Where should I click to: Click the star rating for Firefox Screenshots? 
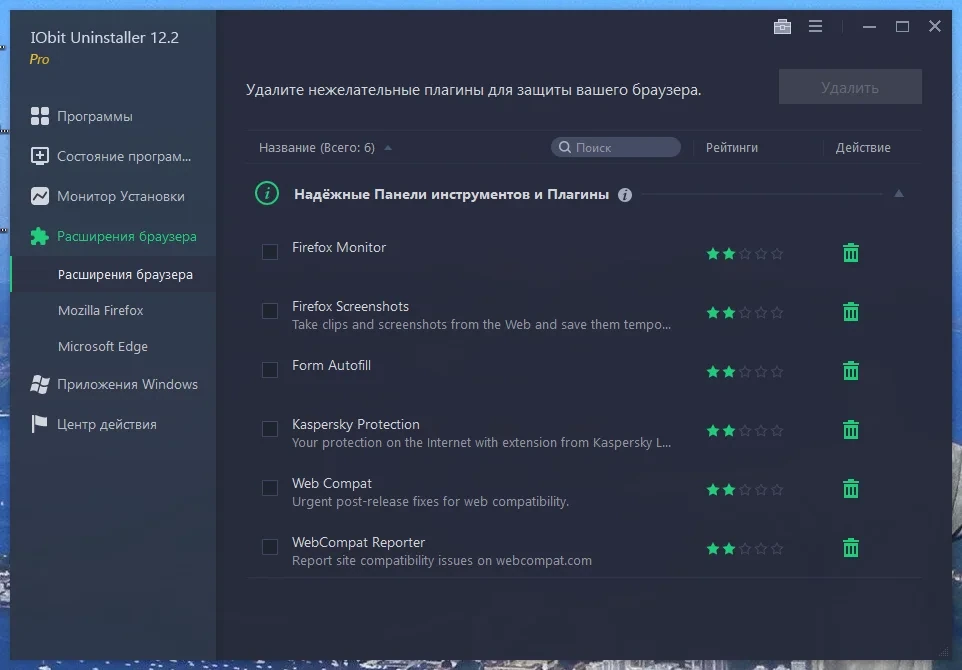745,312
